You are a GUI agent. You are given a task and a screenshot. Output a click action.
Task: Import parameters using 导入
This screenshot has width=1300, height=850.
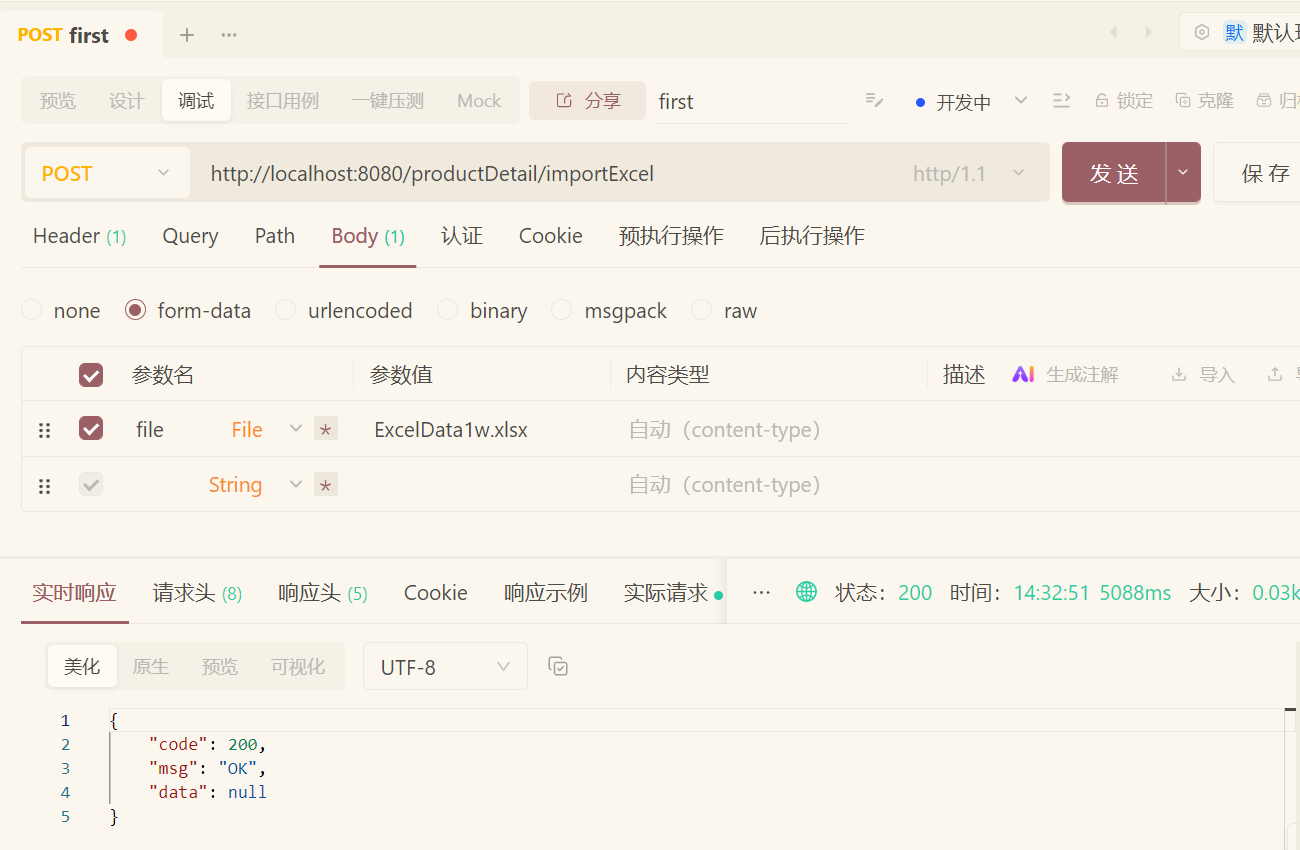click(1203, 375)
